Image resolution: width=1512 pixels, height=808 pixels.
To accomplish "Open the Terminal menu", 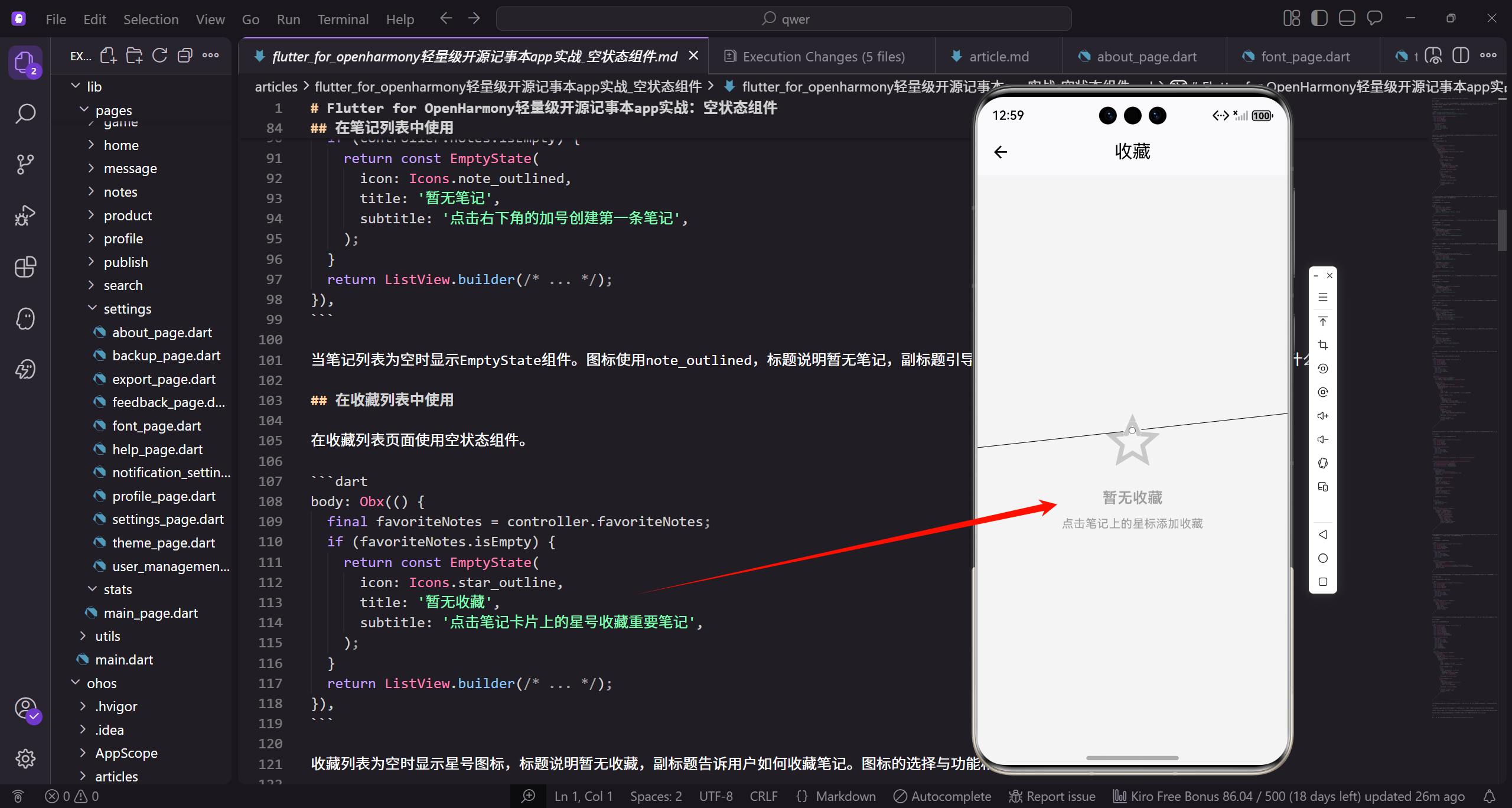I will click(343, 19).
